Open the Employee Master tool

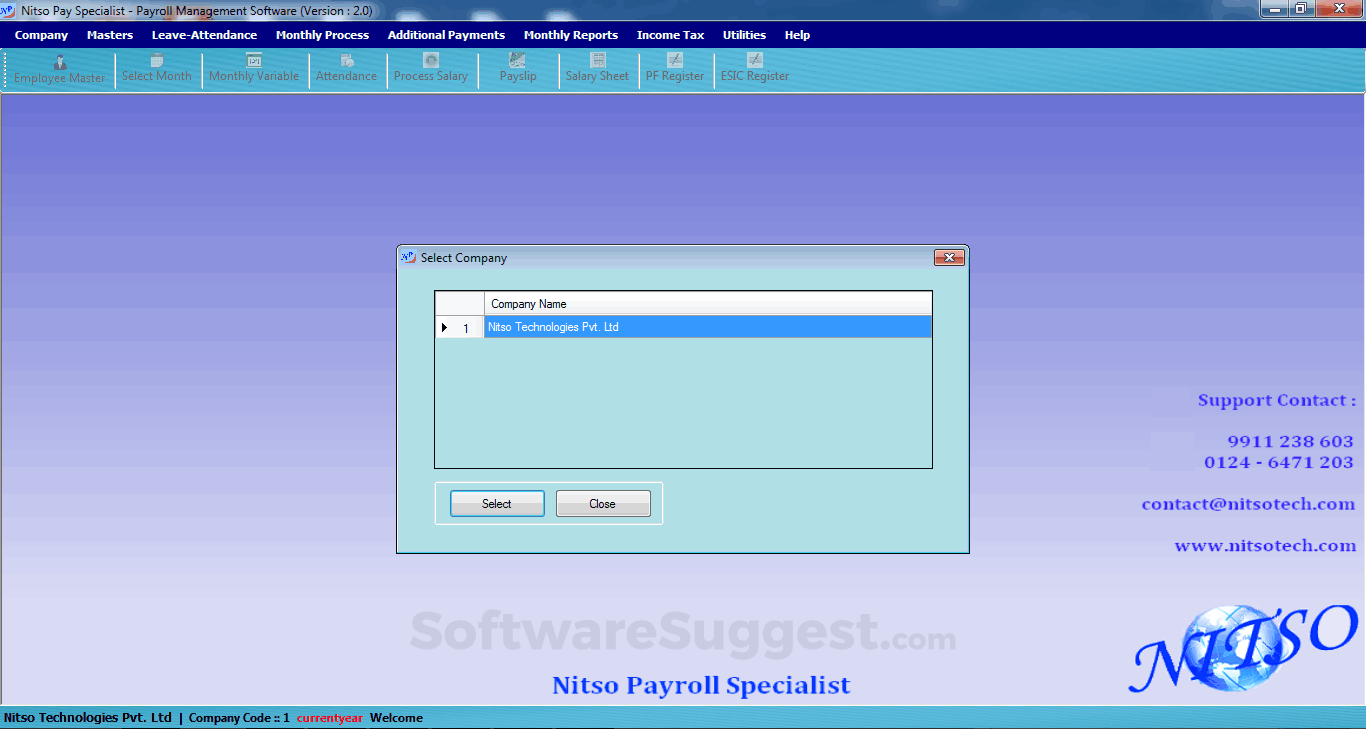[59, 68]
